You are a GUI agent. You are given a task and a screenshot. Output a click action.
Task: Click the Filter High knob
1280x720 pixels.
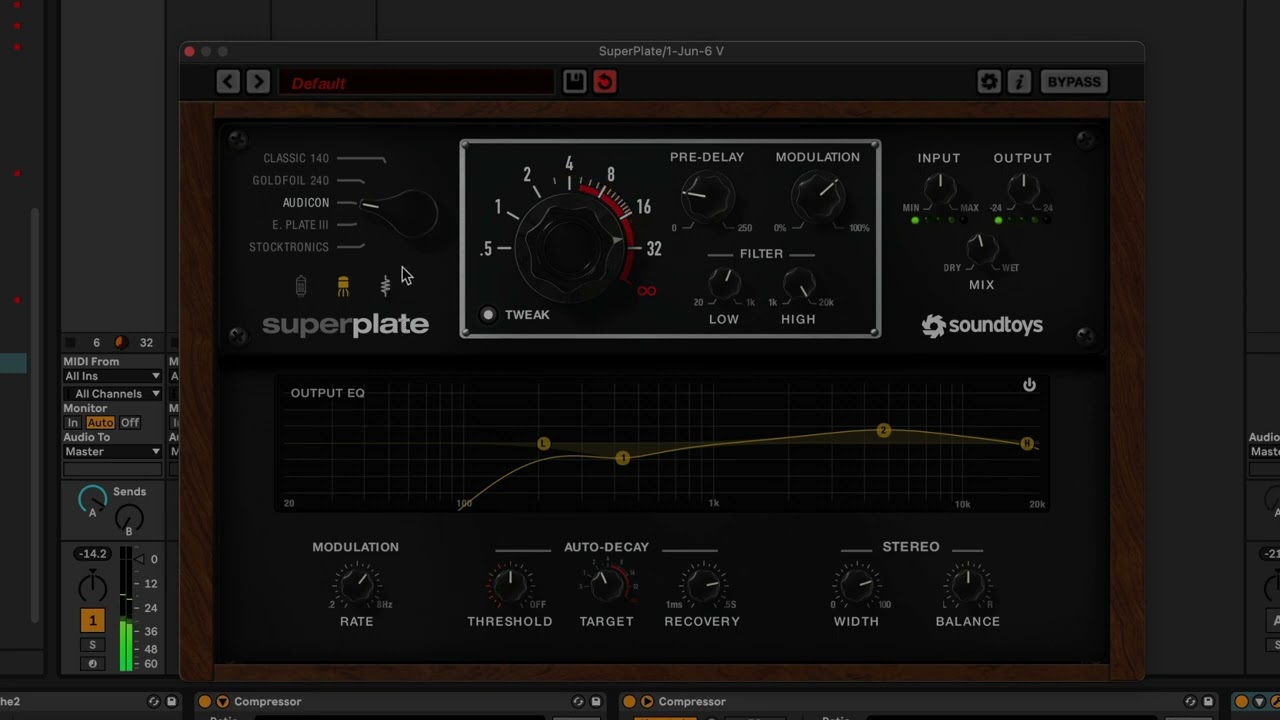click(798, 284)
